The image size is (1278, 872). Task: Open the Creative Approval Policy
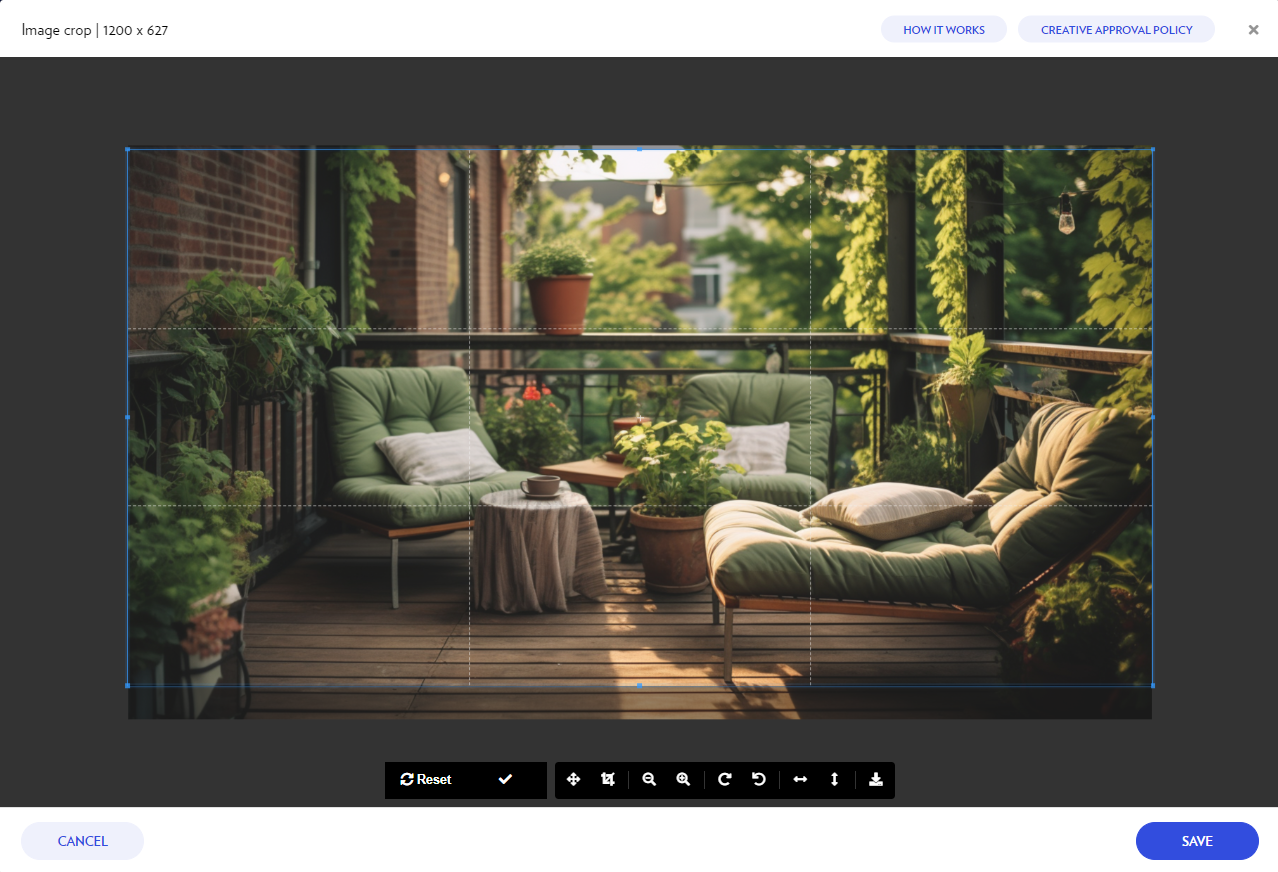1116,30
